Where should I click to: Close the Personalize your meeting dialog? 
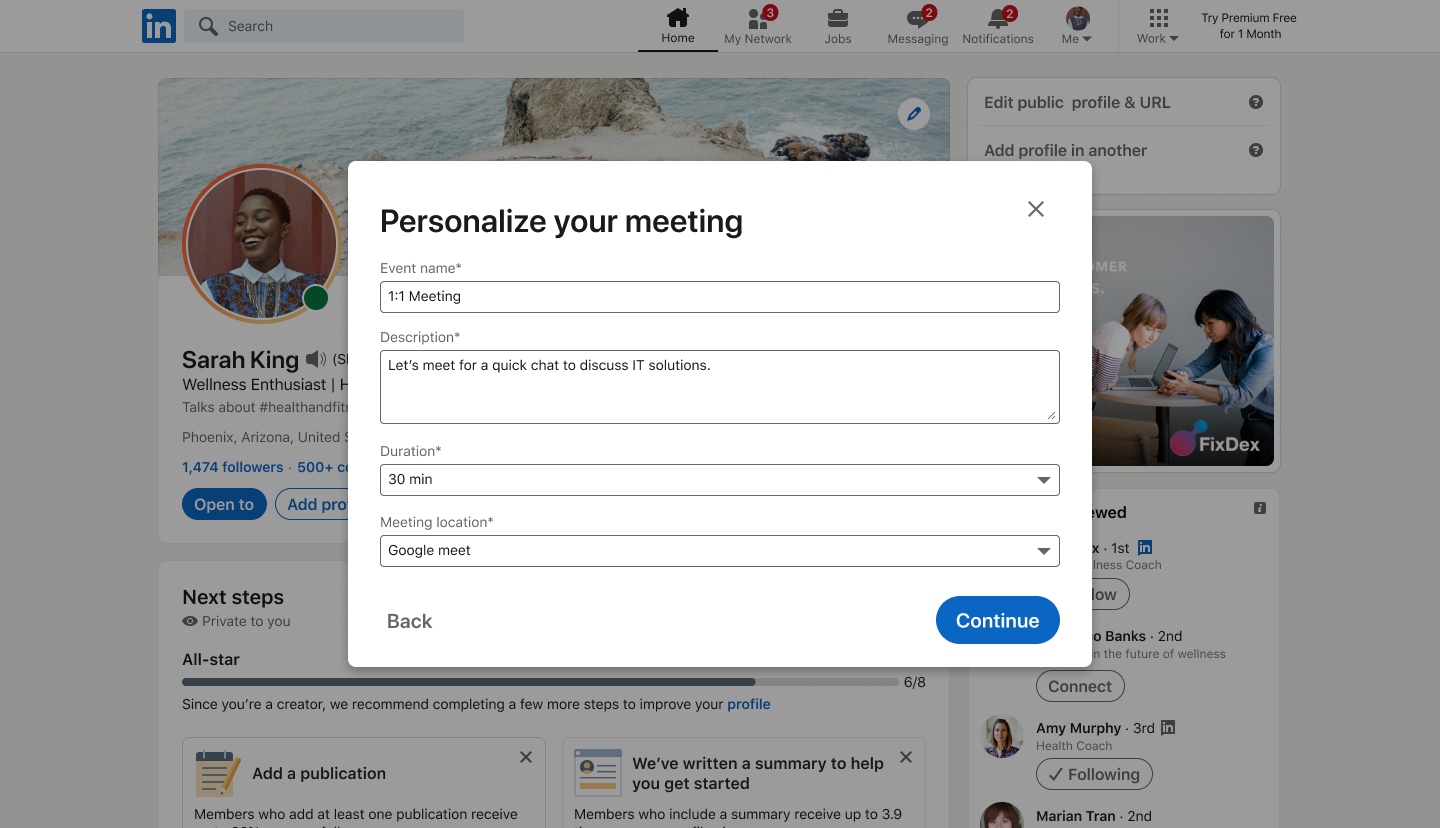point(1036,209)
